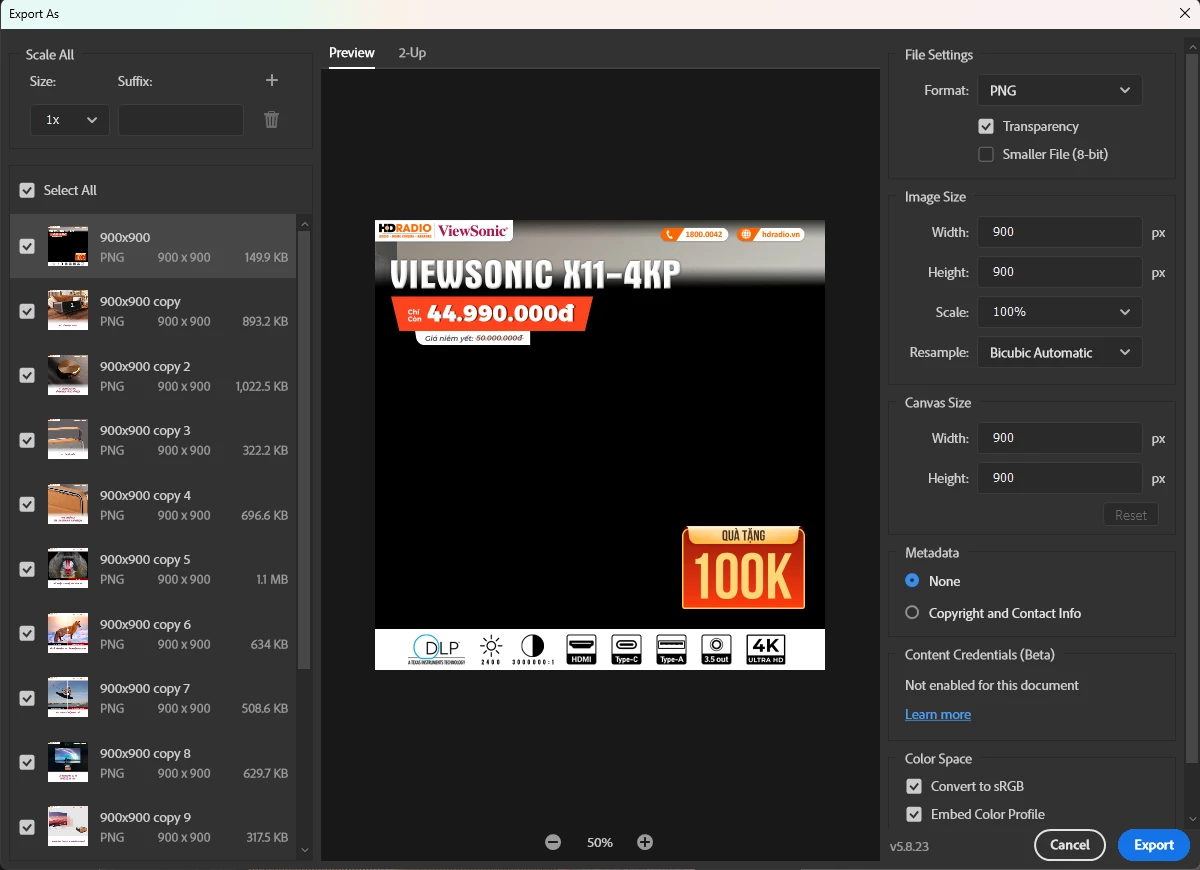Click the Cancel button

point(1070,845)
